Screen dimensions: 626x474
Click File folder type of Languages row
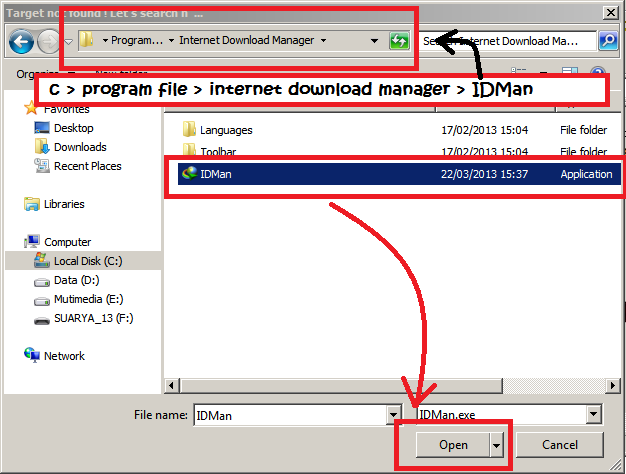point(583,130)
